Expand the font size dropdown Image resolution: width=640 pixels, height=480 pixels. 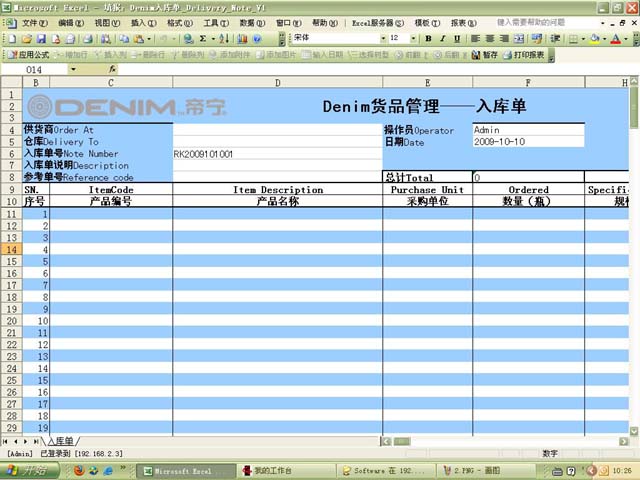(413, 38)
